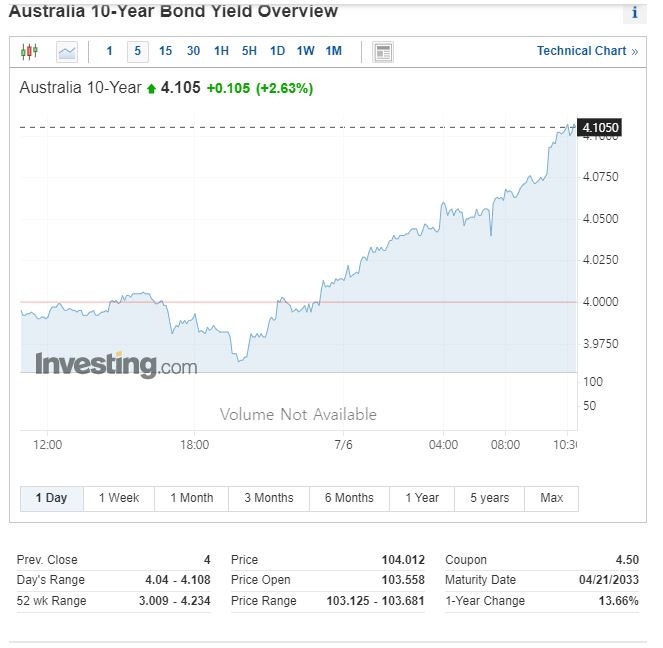Select the 5H interval
Viewport: 663px width, 648px height.
(x=249, y=51)
